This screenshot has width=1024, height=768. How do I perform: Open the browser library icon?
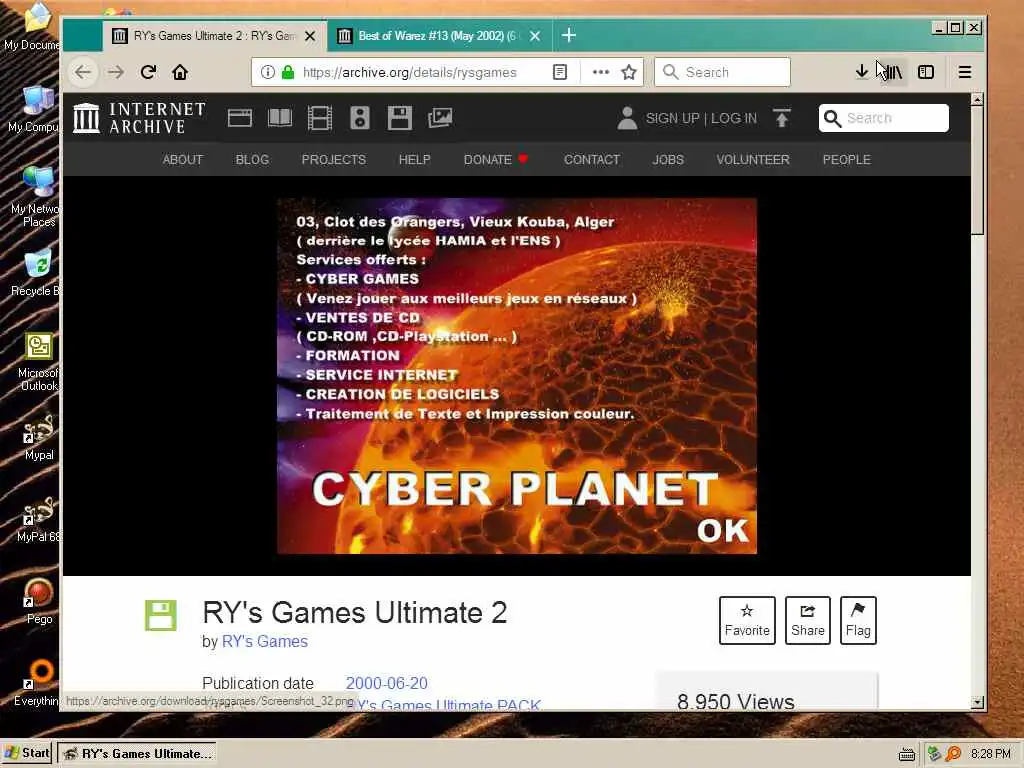click(x=893, y=72)
